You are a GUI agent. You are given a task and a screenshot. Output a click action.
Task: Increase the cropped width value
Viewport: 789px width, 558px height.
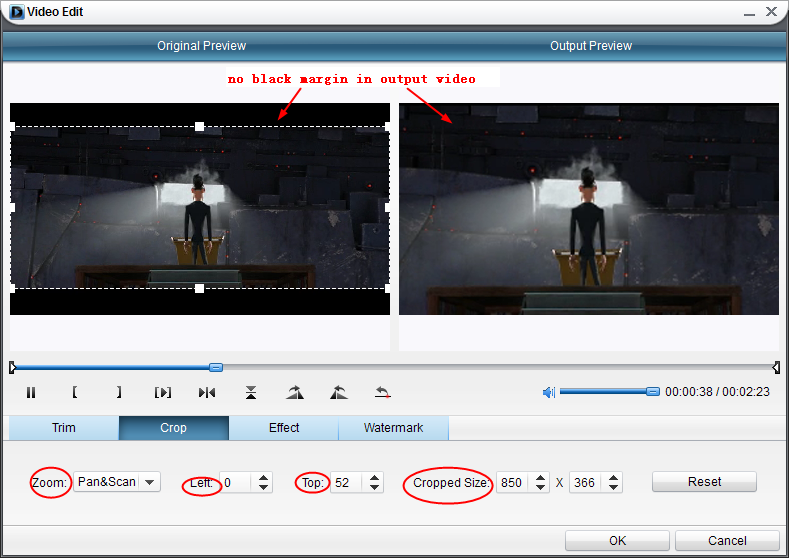540,477
